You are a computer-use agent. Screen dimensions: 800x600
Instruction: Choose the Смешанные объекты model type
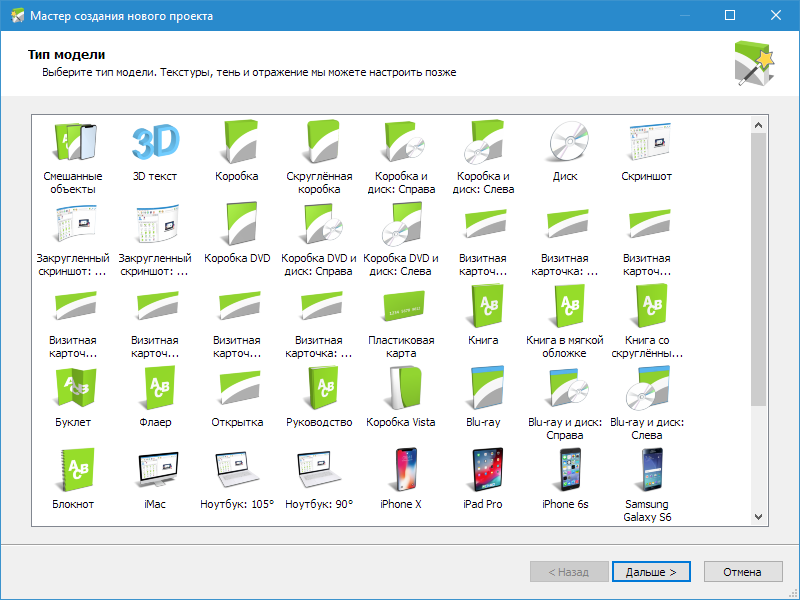(73, 143)
